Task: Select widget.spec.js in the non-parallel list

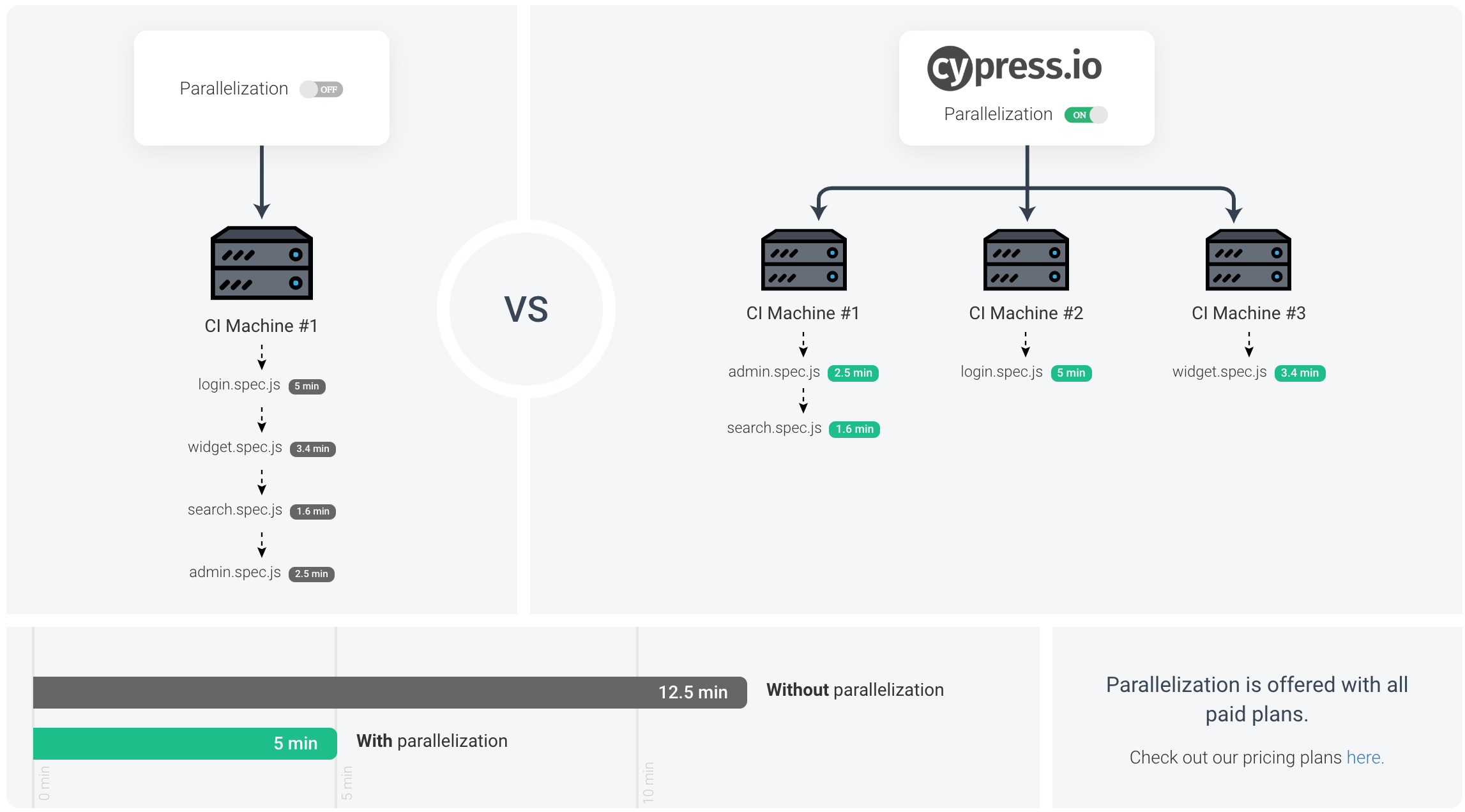Action: pyautogui.click(x=234, y=447)
